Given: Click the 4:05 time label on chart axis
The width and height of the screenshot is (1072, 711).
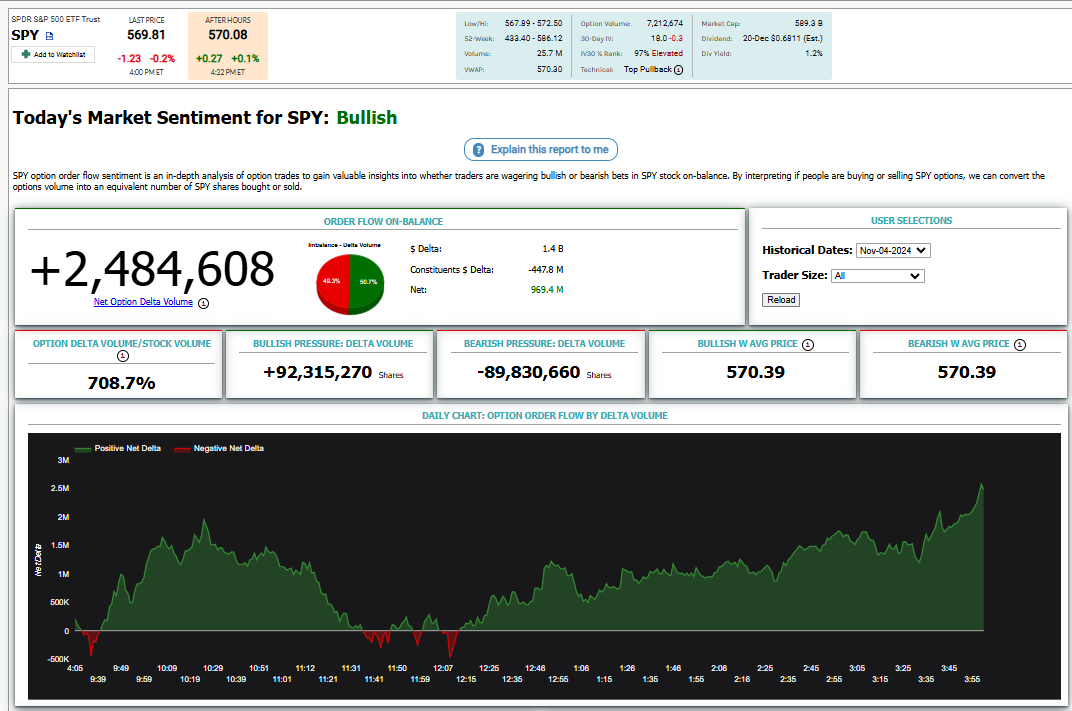Looking at the screenshot, I should 75,669.
